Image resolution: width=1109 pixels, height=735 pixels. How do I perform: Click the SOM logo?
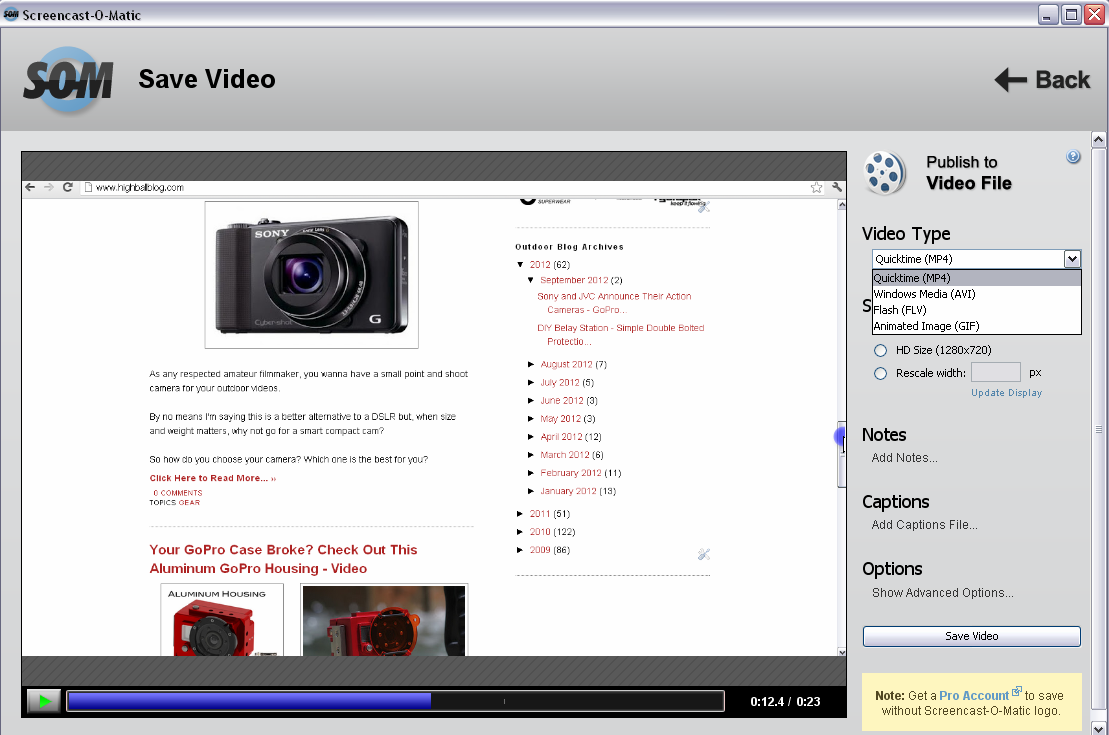pos(68,79)
